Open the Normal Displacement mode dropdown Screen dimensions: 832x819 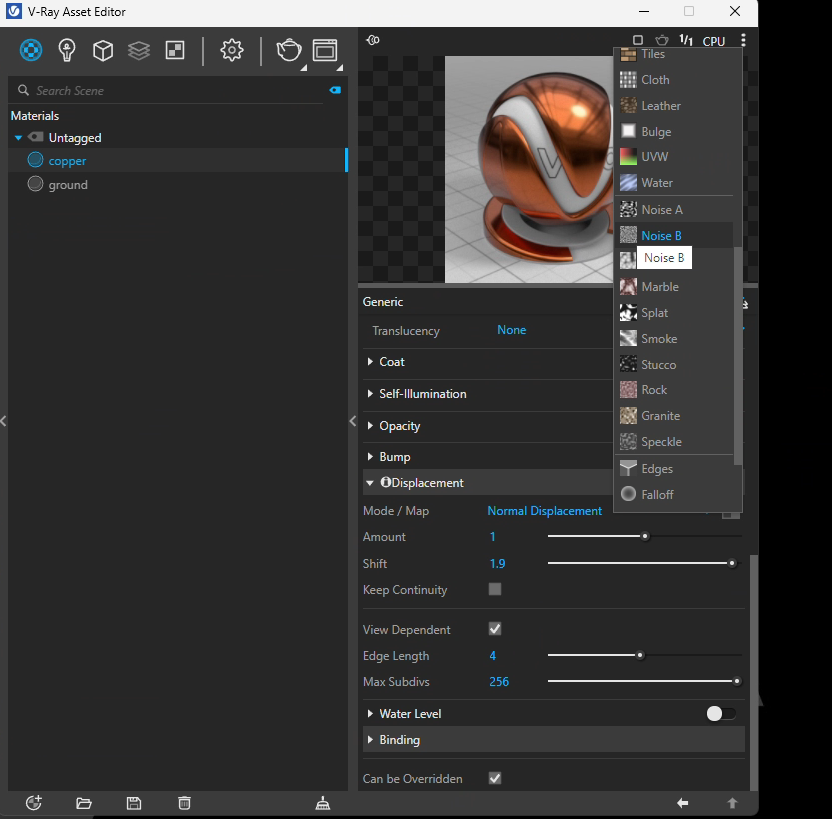(x=544, y=511)
